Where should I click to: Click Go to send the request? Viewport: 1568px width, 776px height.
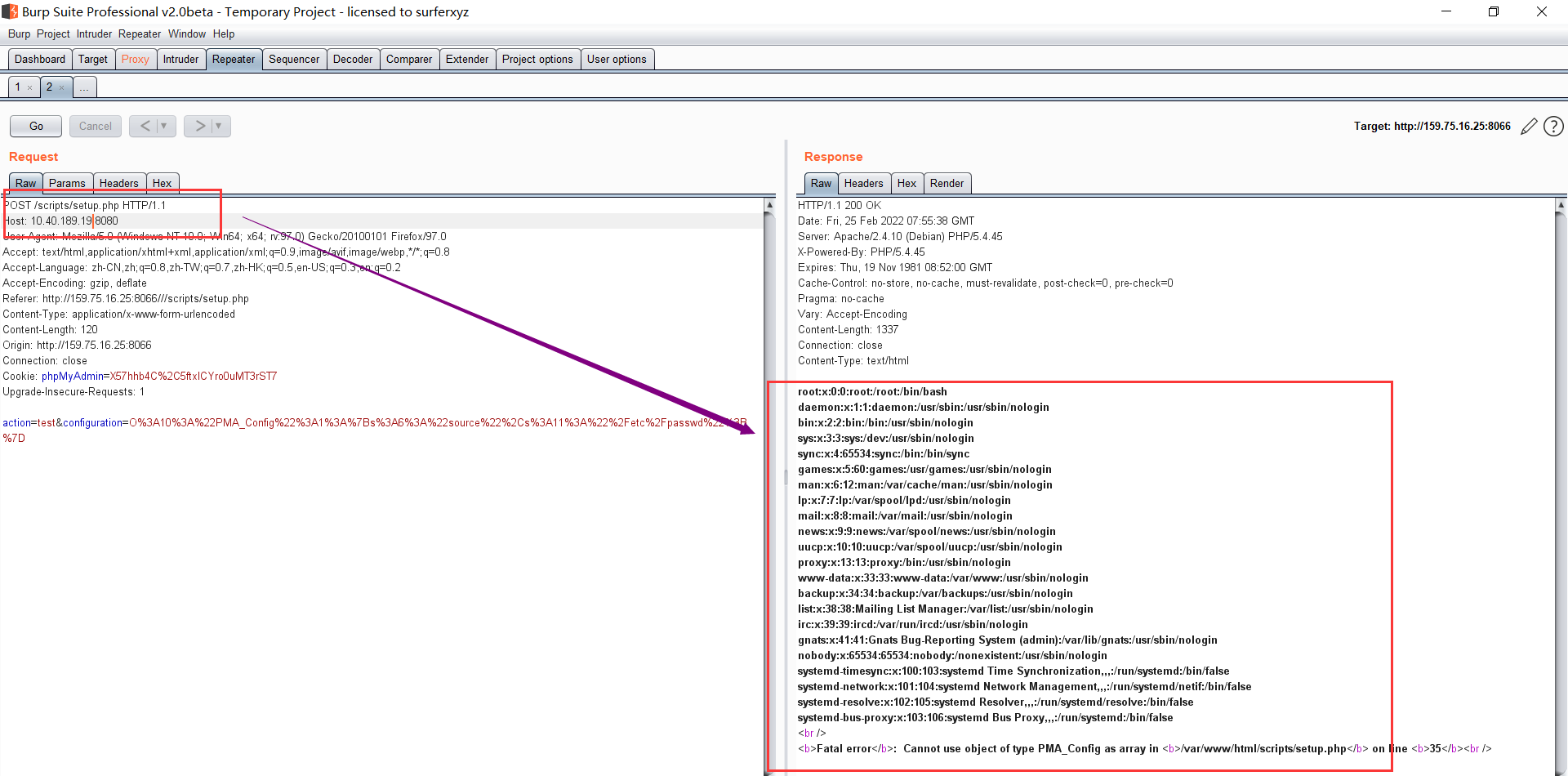pyautogui.click(x=35, y=126)
